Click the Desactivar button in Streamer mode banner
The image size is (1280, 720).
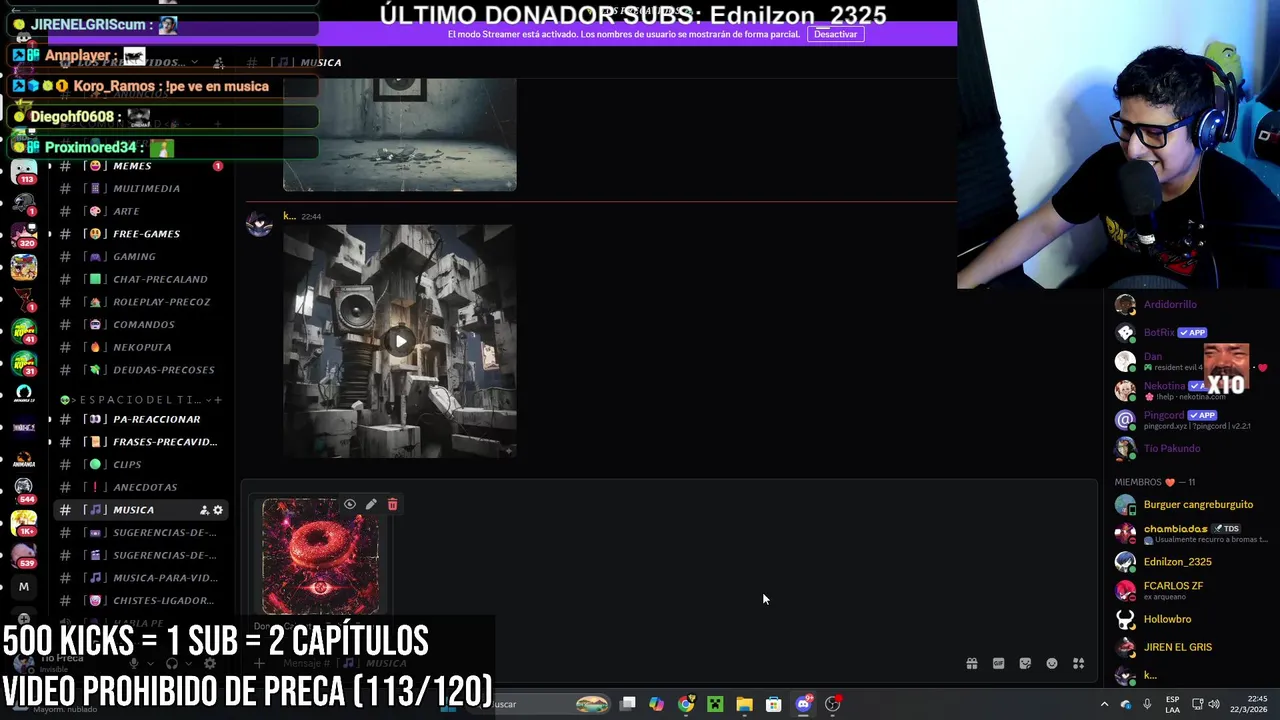[x=835, y=34]
